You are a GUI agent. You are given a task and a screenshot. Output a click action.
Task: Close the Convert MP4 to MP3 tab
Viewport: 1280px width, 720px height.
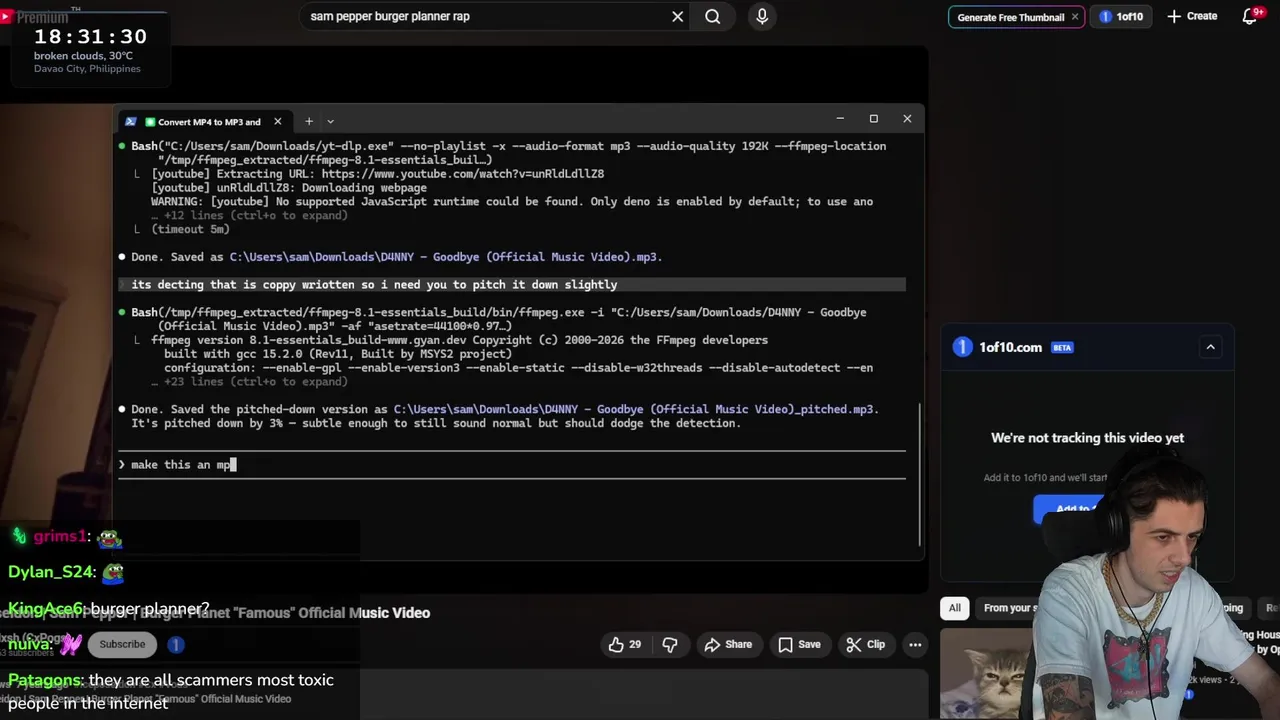pos(278,122)
